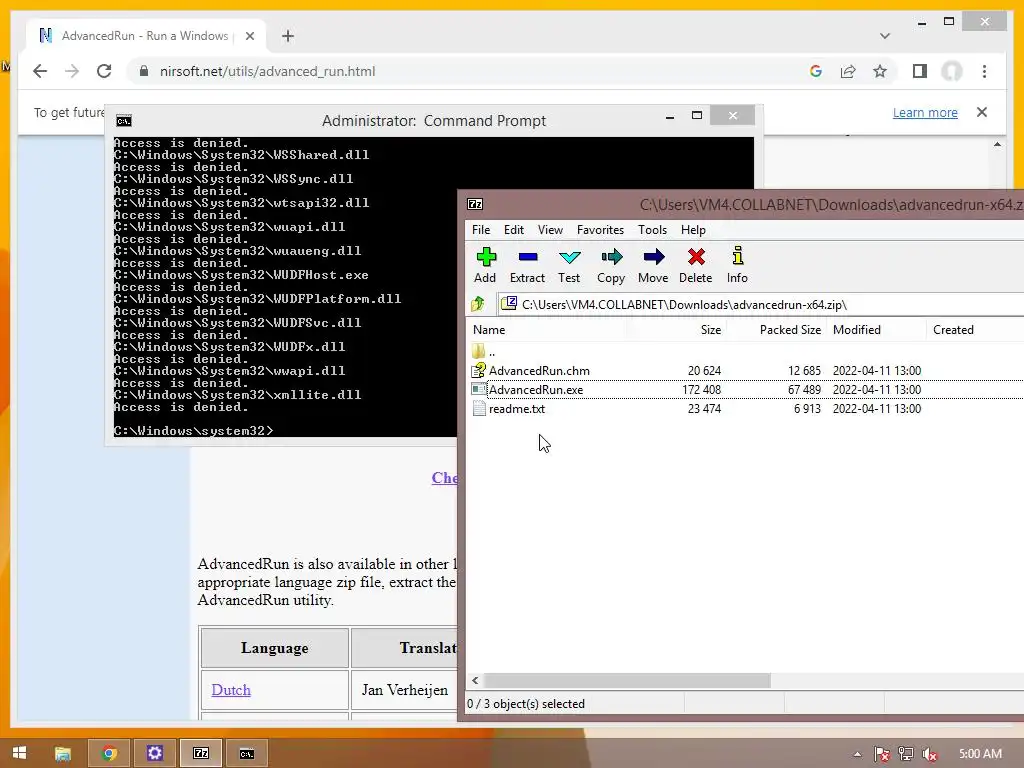Switch to Chrome from the taskbar
The image size is (1024, 768).
pos(109,754)
